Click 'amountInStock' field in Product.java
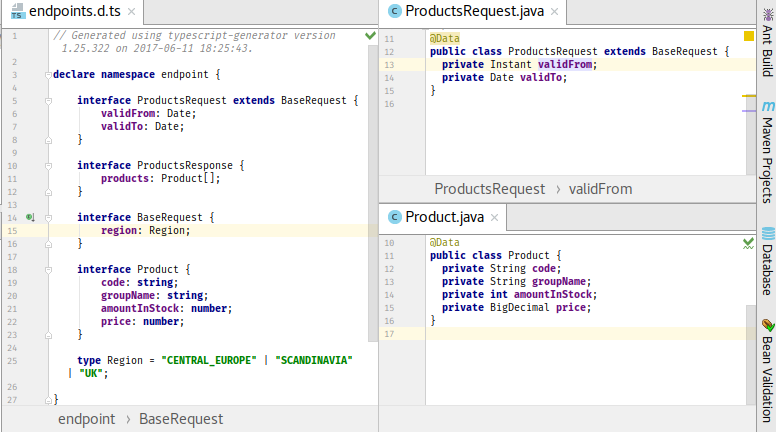The height and width of the screenshot is (432, 776). (x=553, y=294)
